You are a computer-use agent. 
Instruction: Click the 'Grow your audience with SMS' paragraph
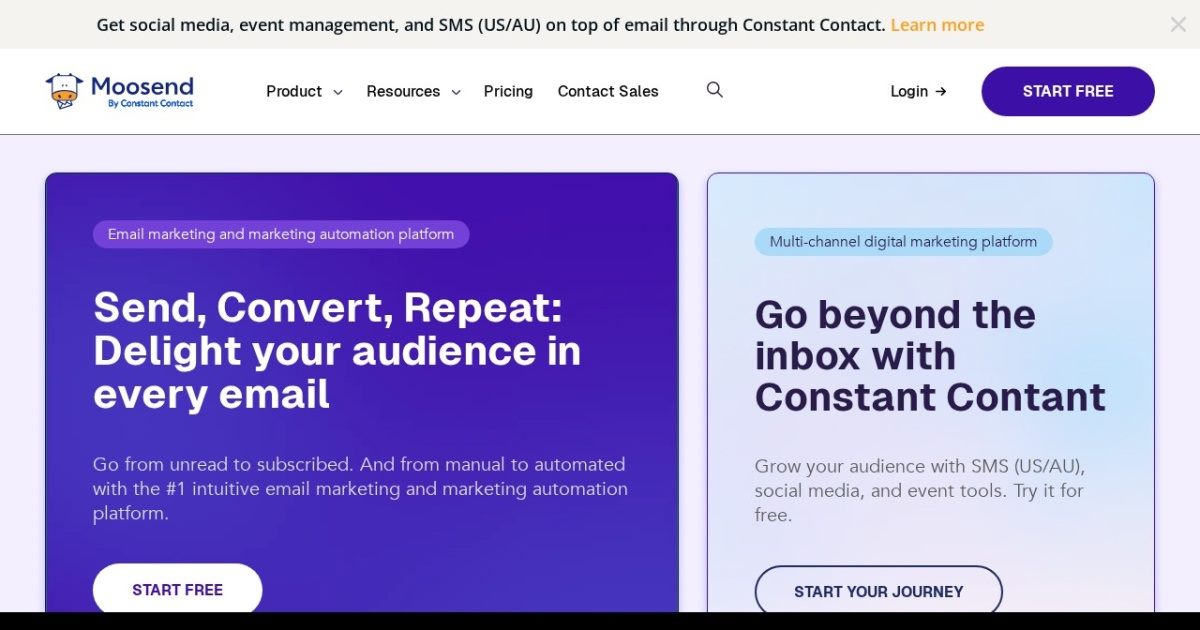point(920,491)
